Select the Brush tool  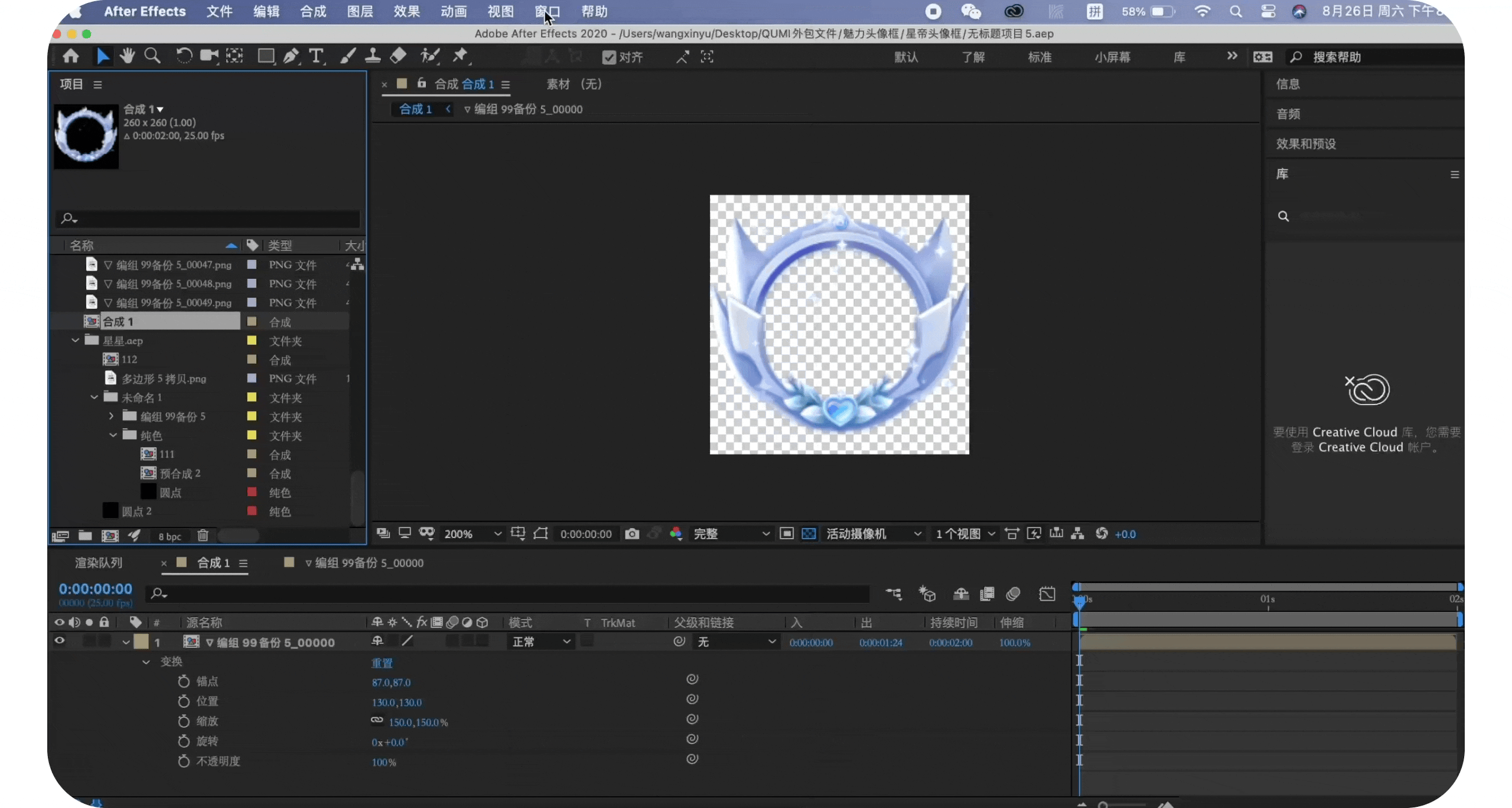(348, 56)
